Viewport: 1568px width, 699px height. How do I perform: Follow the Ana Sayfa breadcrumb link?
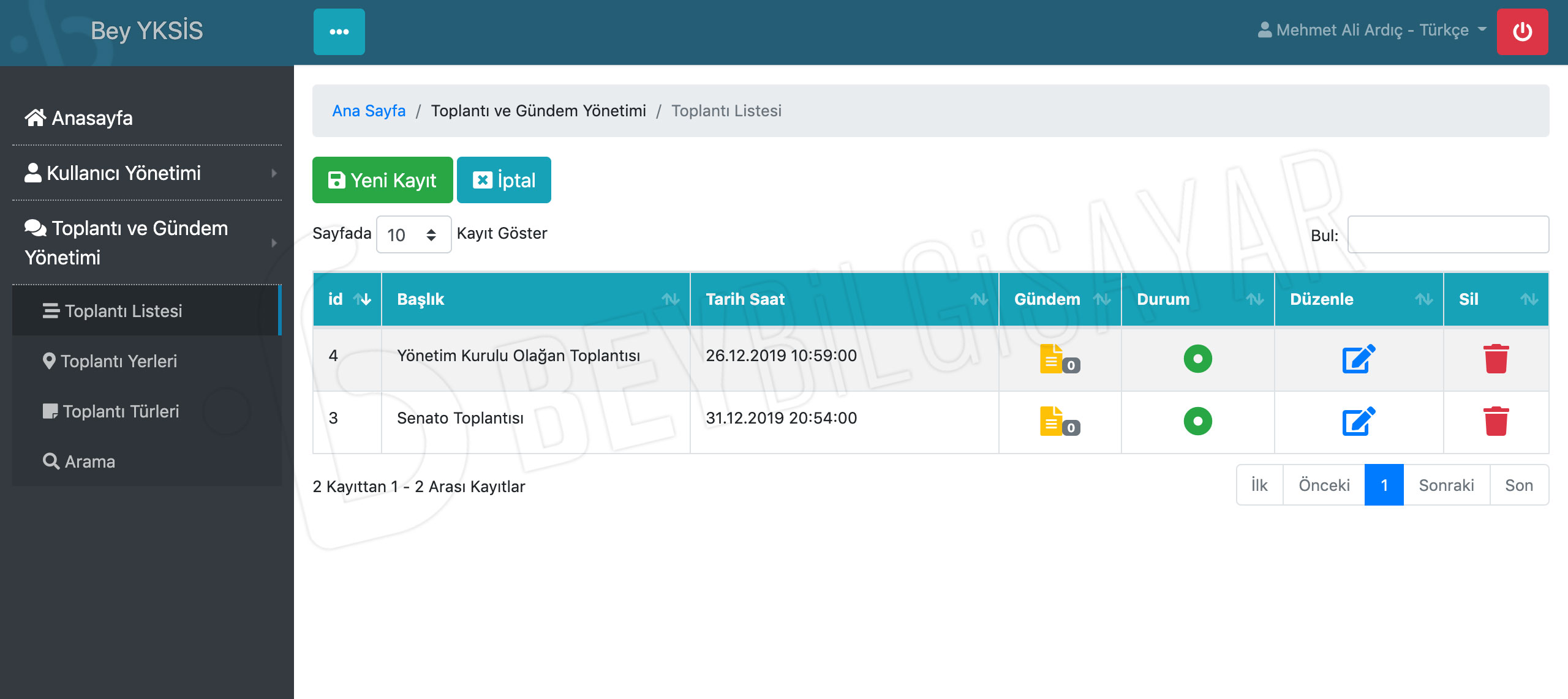click(369, 111)
